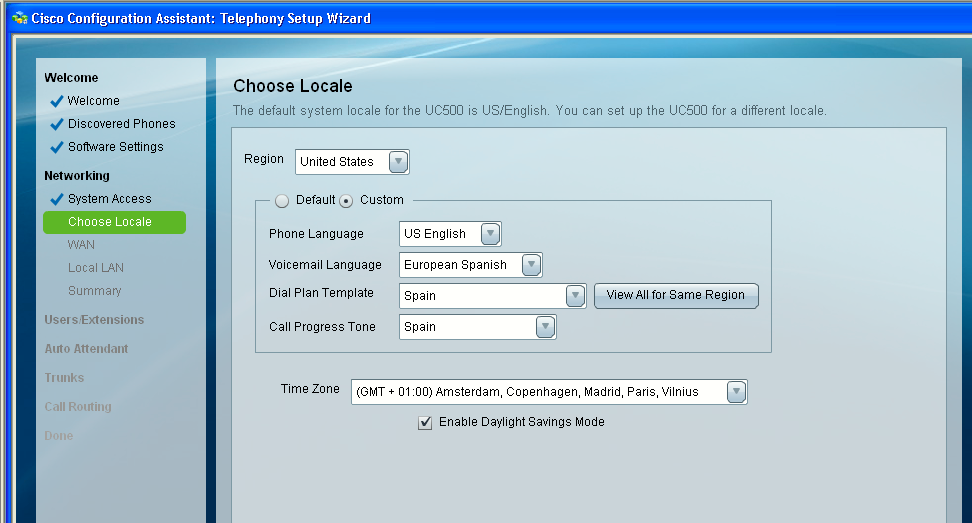Image resolution: width=972 pixels, height=523 pixels.
Task: Click the United States region field
Action: 352,162
